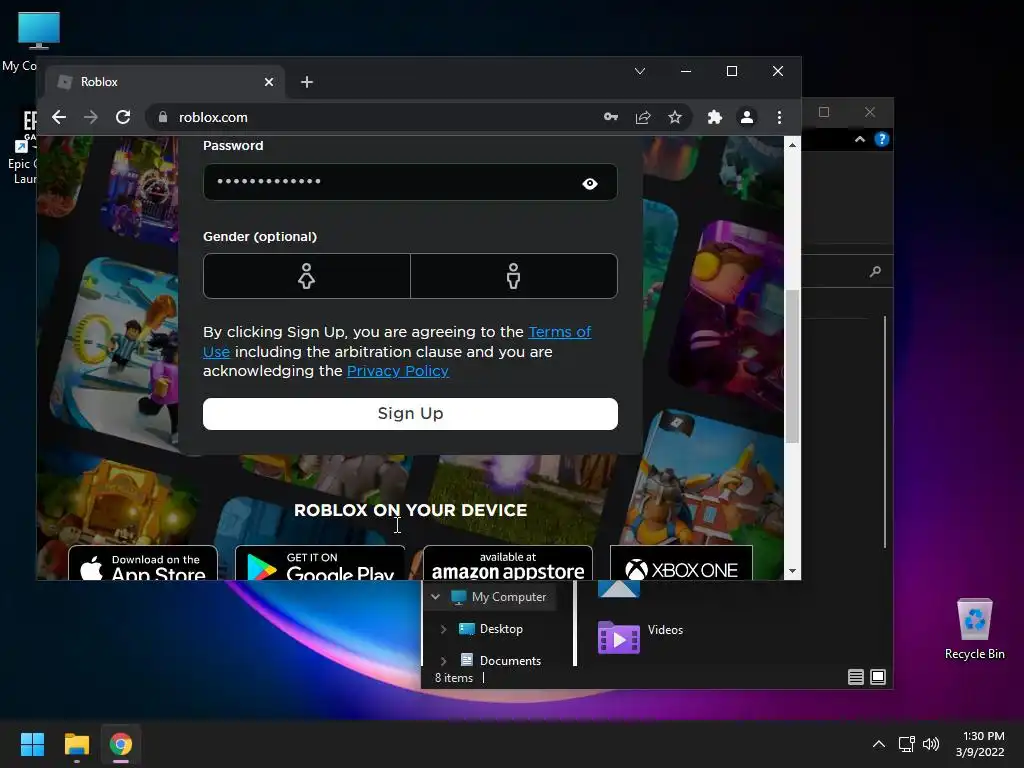Click the Sign Up button
This screenshot has width=1024, height=768.
pyautogui.click(x=410, y=413)
